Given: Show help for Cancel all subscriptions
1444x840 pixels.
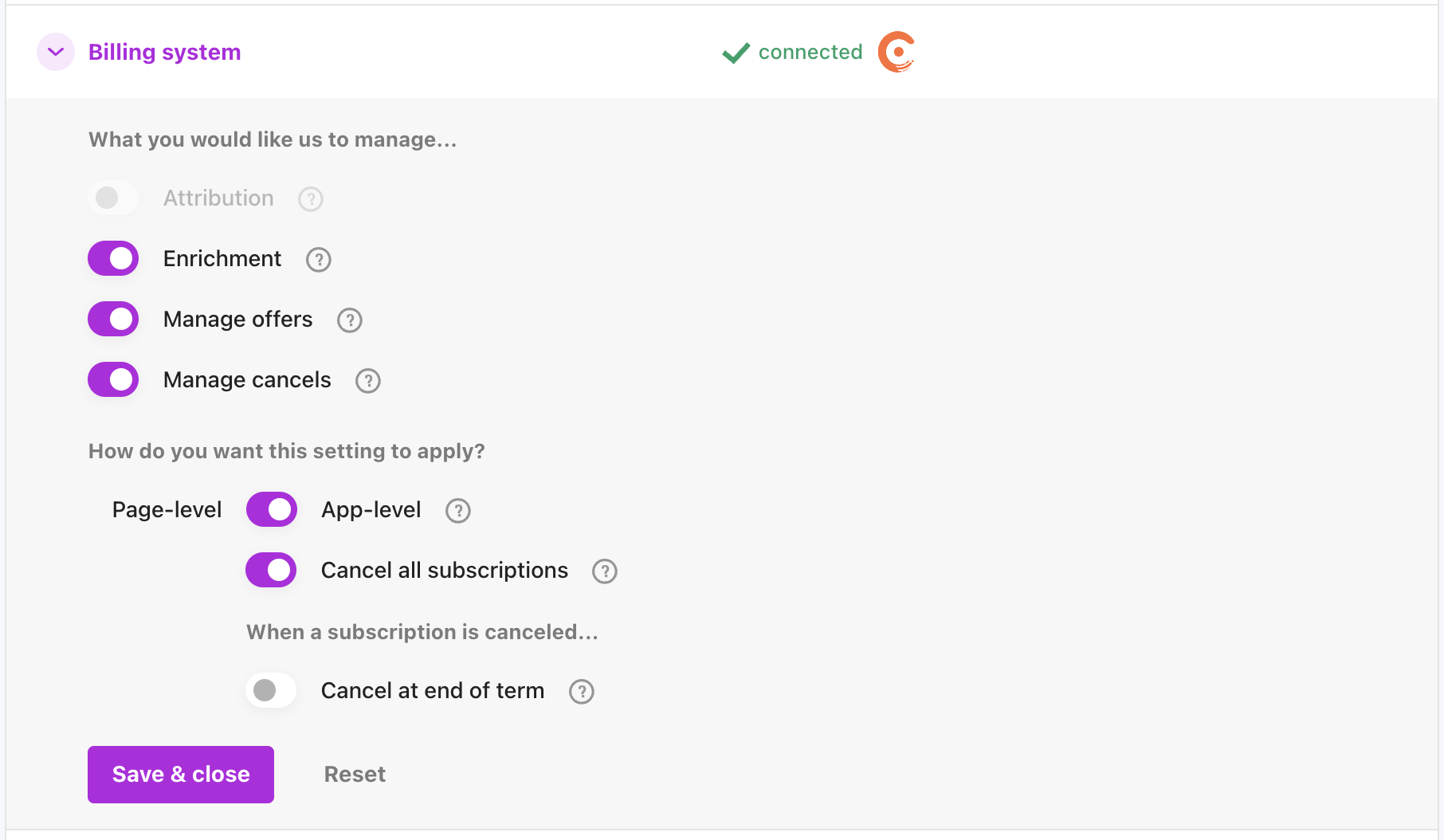Looking at the screenshot, I should point(605,571).
